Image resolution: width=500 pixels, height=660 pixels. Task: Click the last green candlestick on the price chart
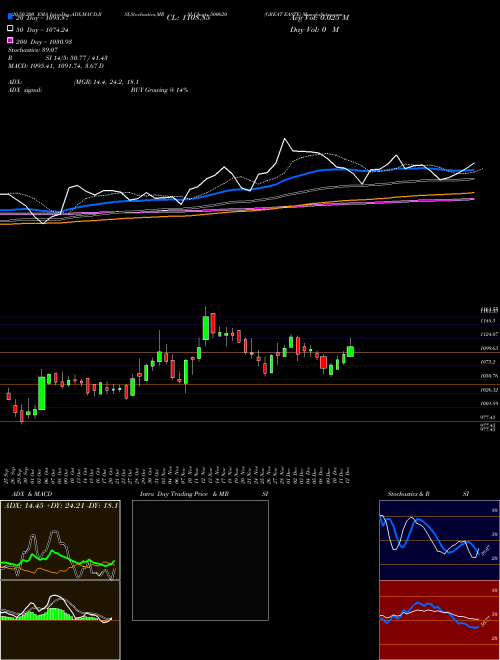click(x=350, y=351)
